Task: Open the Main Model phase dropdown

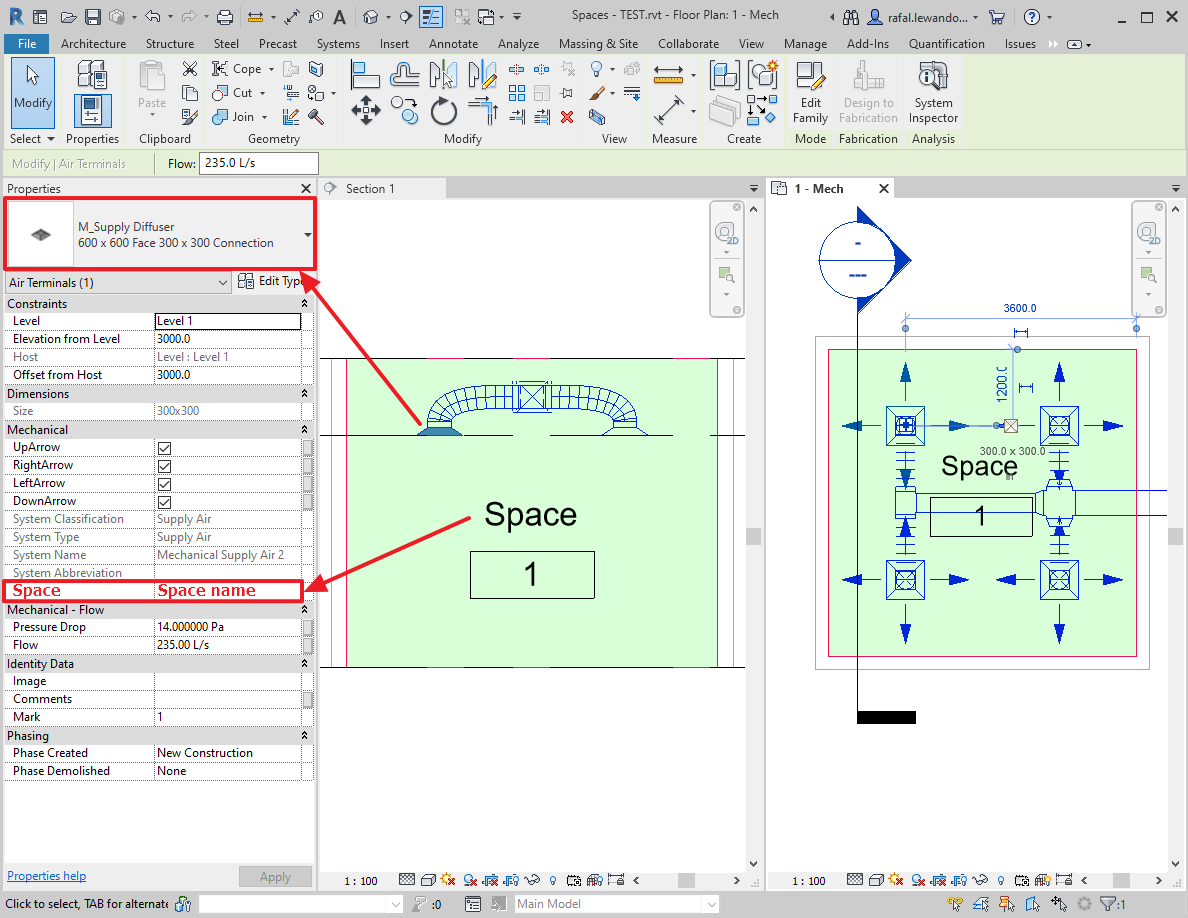Action: [710, 903]
